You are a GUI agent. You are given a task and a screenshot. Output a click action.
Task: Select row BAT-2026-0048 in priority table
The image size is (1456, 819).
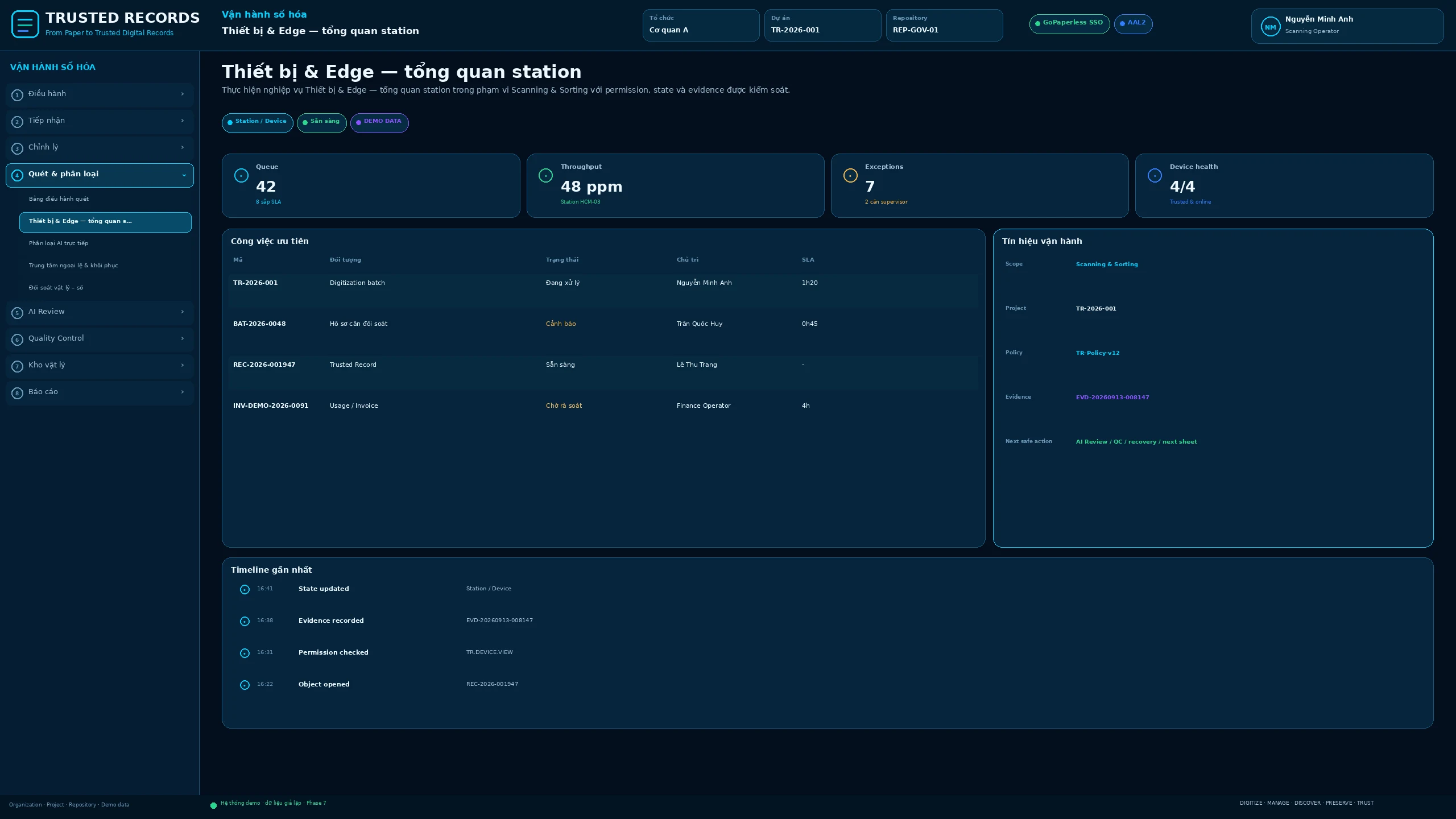point(603,332)
